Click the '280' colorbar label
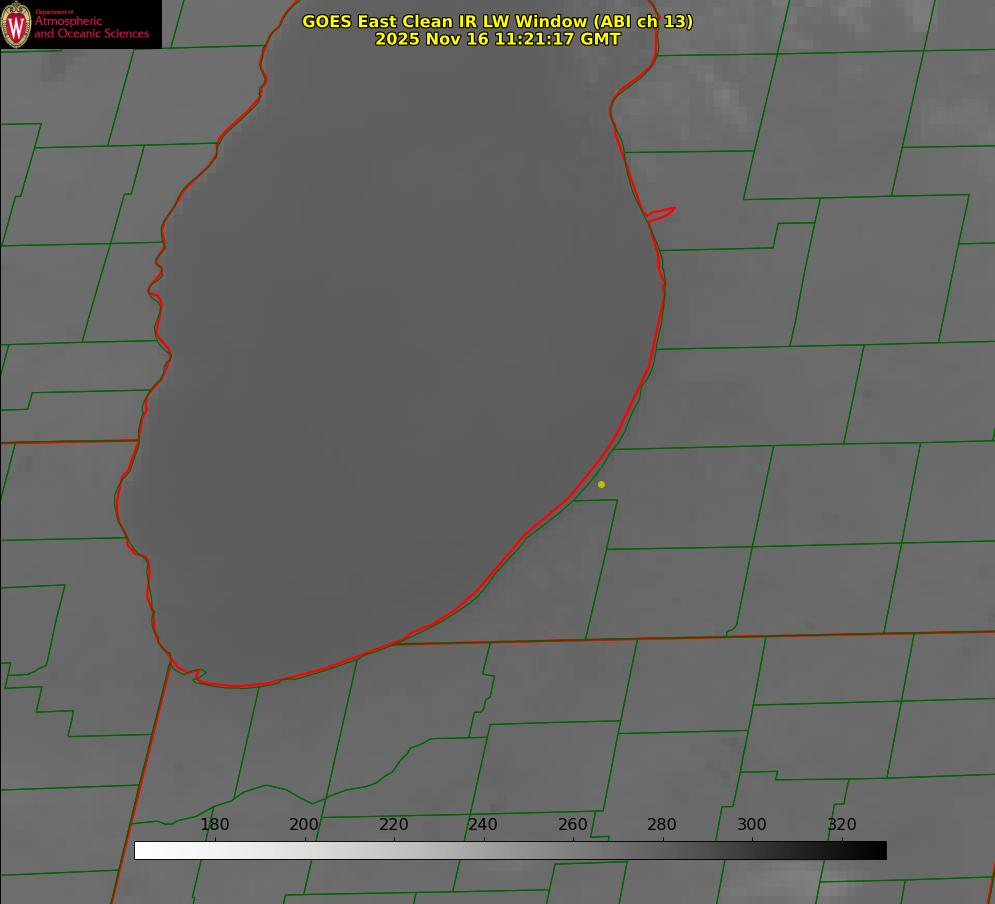This screenshot has height=904, width=995. coord(662,825)
